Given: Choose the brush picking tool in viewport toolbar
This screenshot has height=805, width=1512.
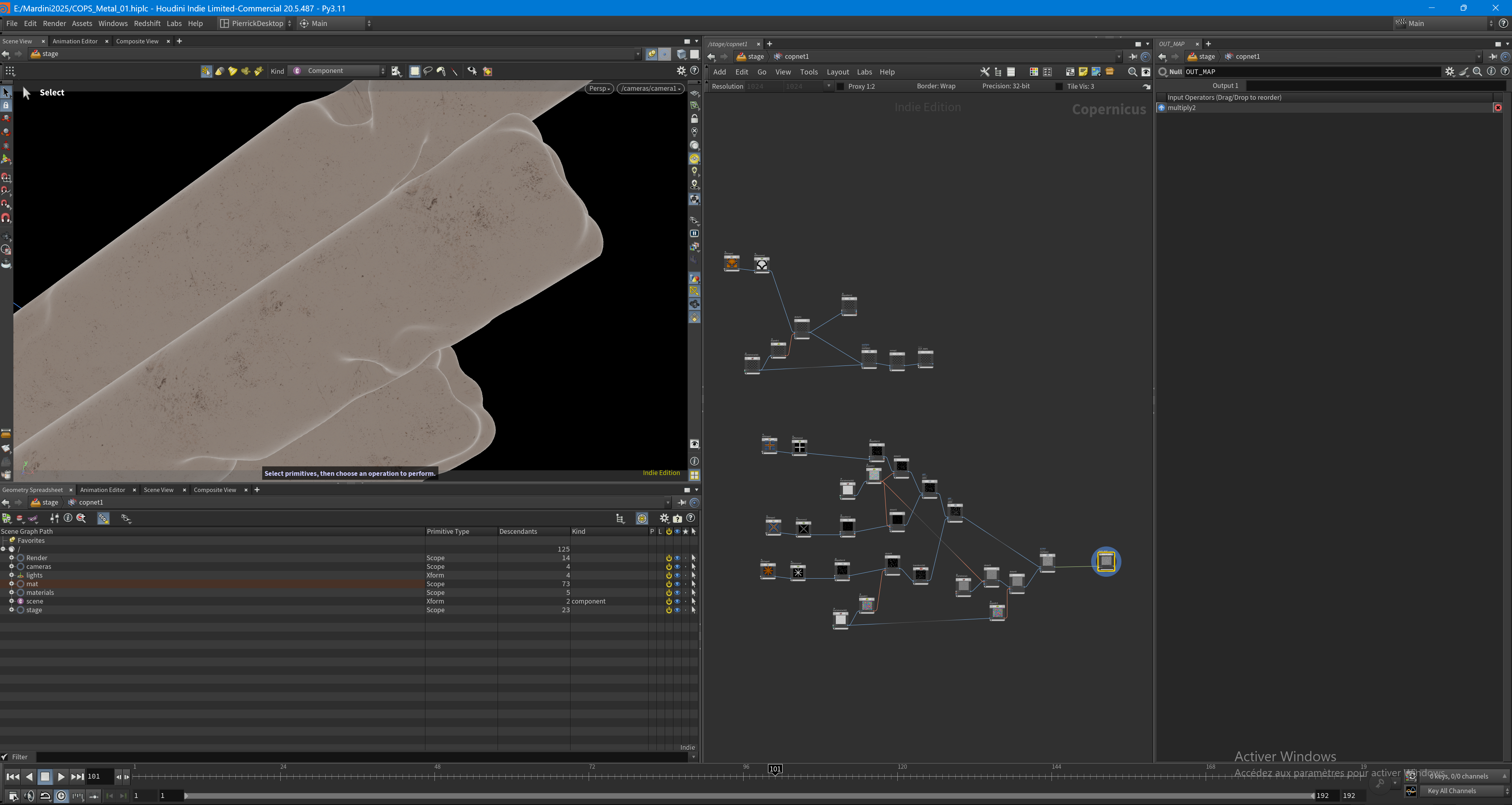Looking at the screenshot, I should [x=441, y=71].
